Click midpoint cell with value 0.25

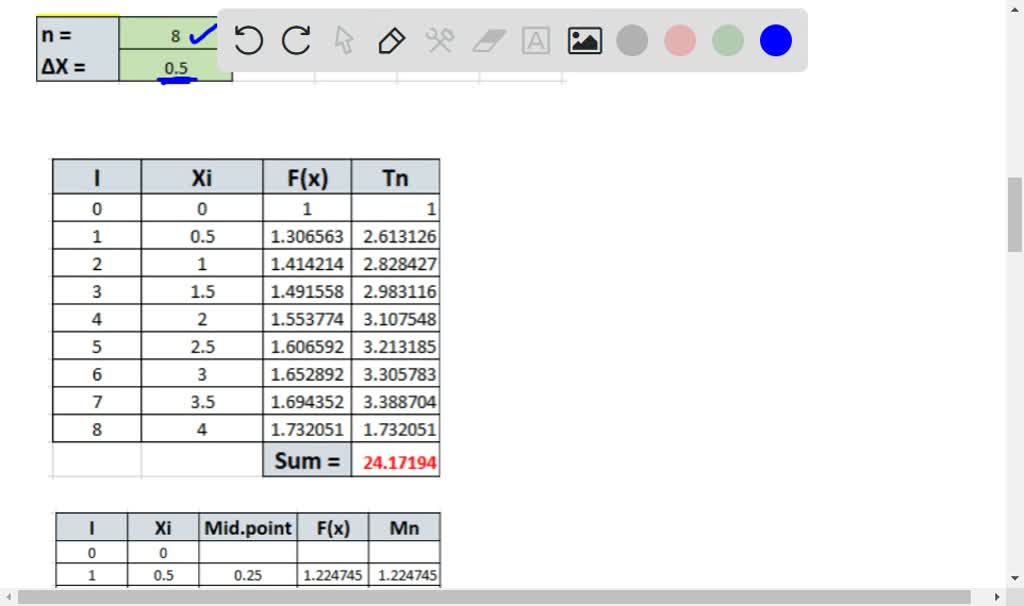coord(248,575)
